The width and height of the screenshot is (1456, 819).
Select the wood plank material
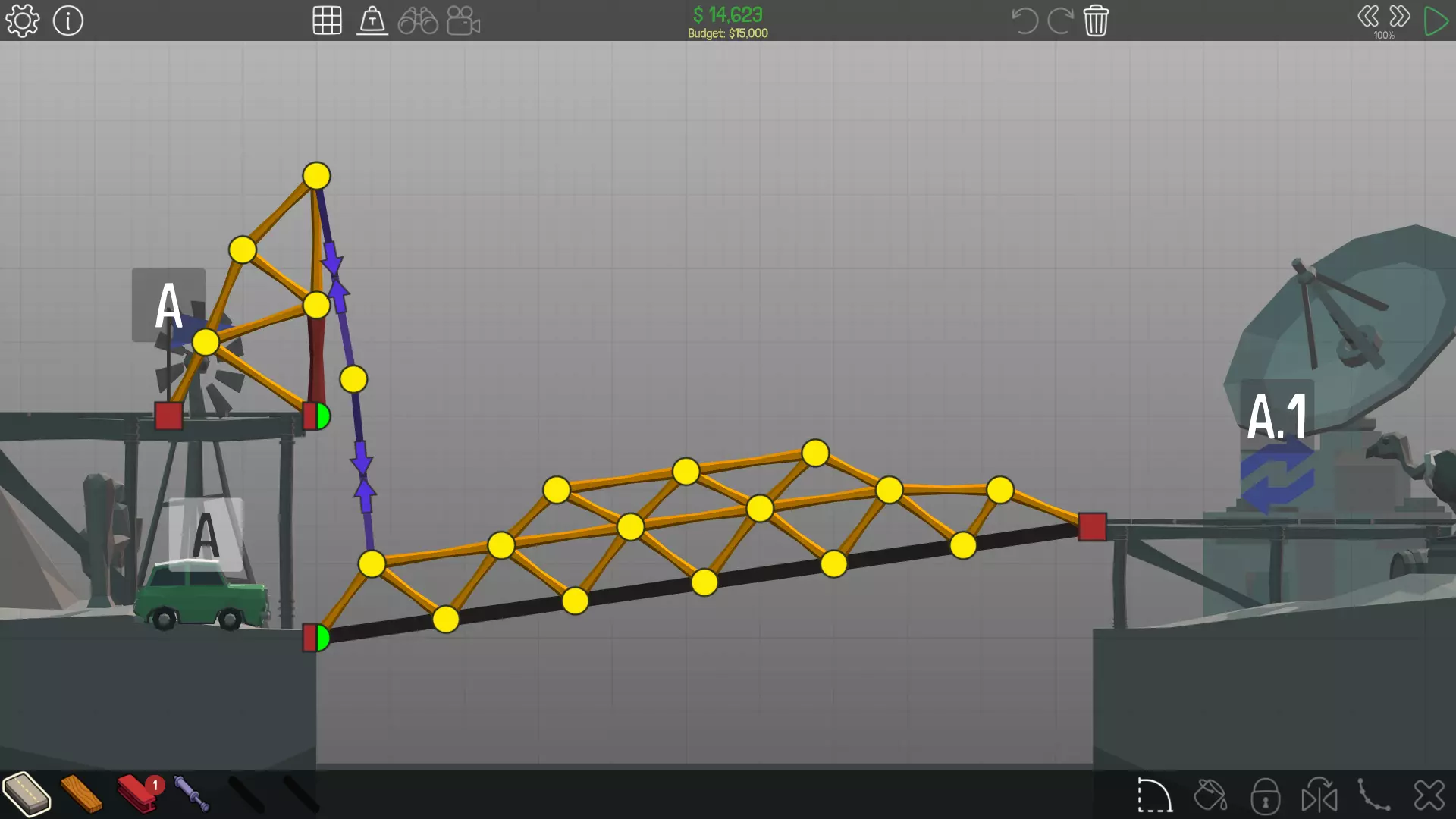pyautogui.click(x=81, y=794)
